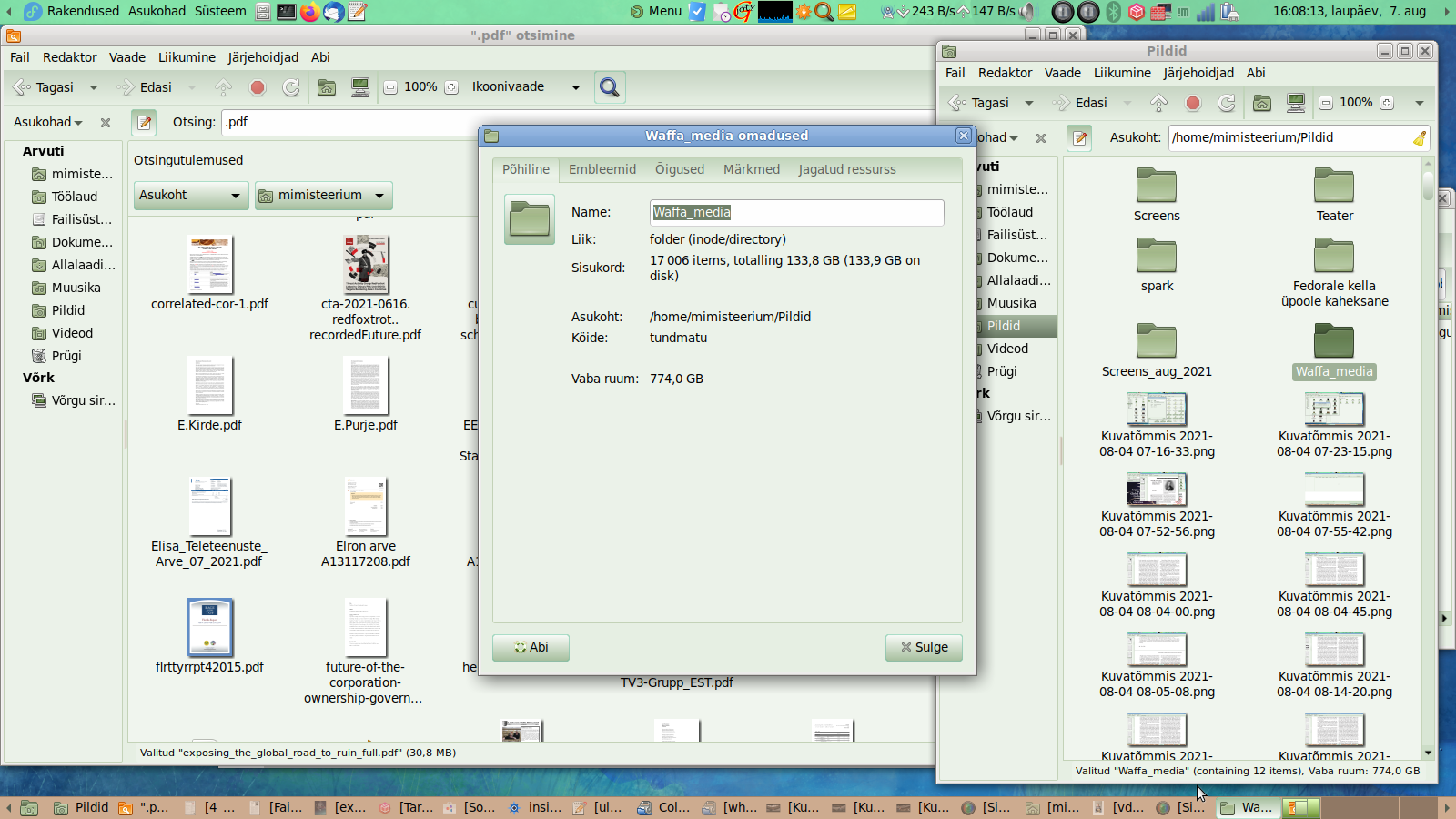This screenshot has width=1456, height=819.
Task: Click the reload icon in the search window toolbar
Action: pos(291,87)
